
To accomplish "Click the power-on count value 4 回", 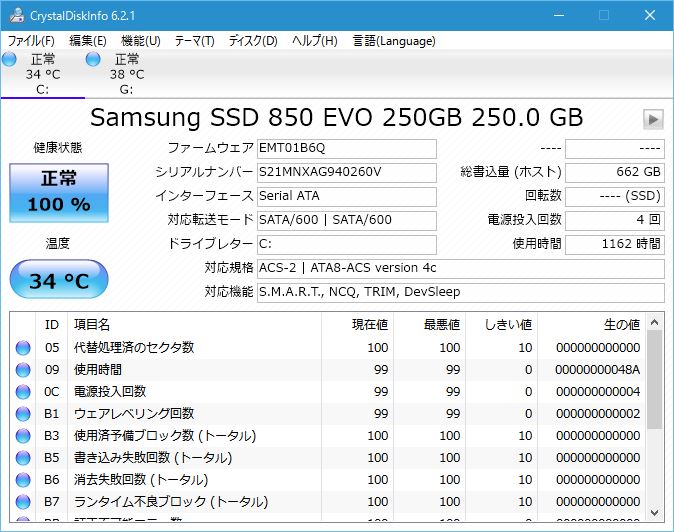I will (x=615, y=220).
